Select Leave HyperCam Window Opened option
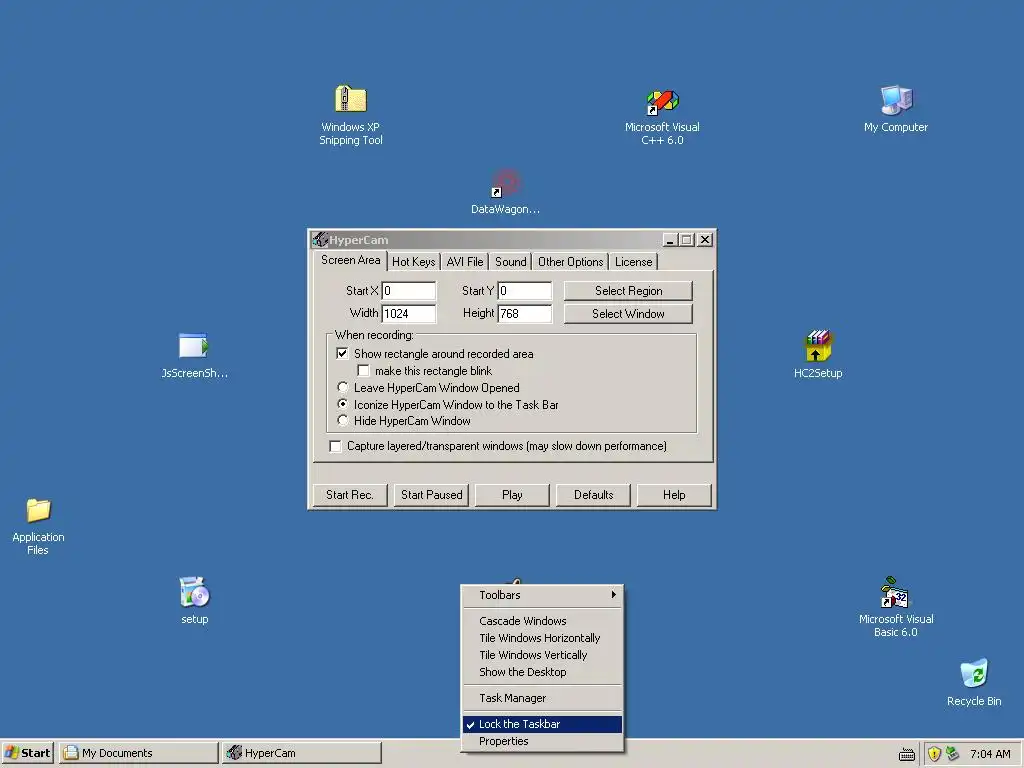This screenshot has width=1024, height=768. (342, 387)
